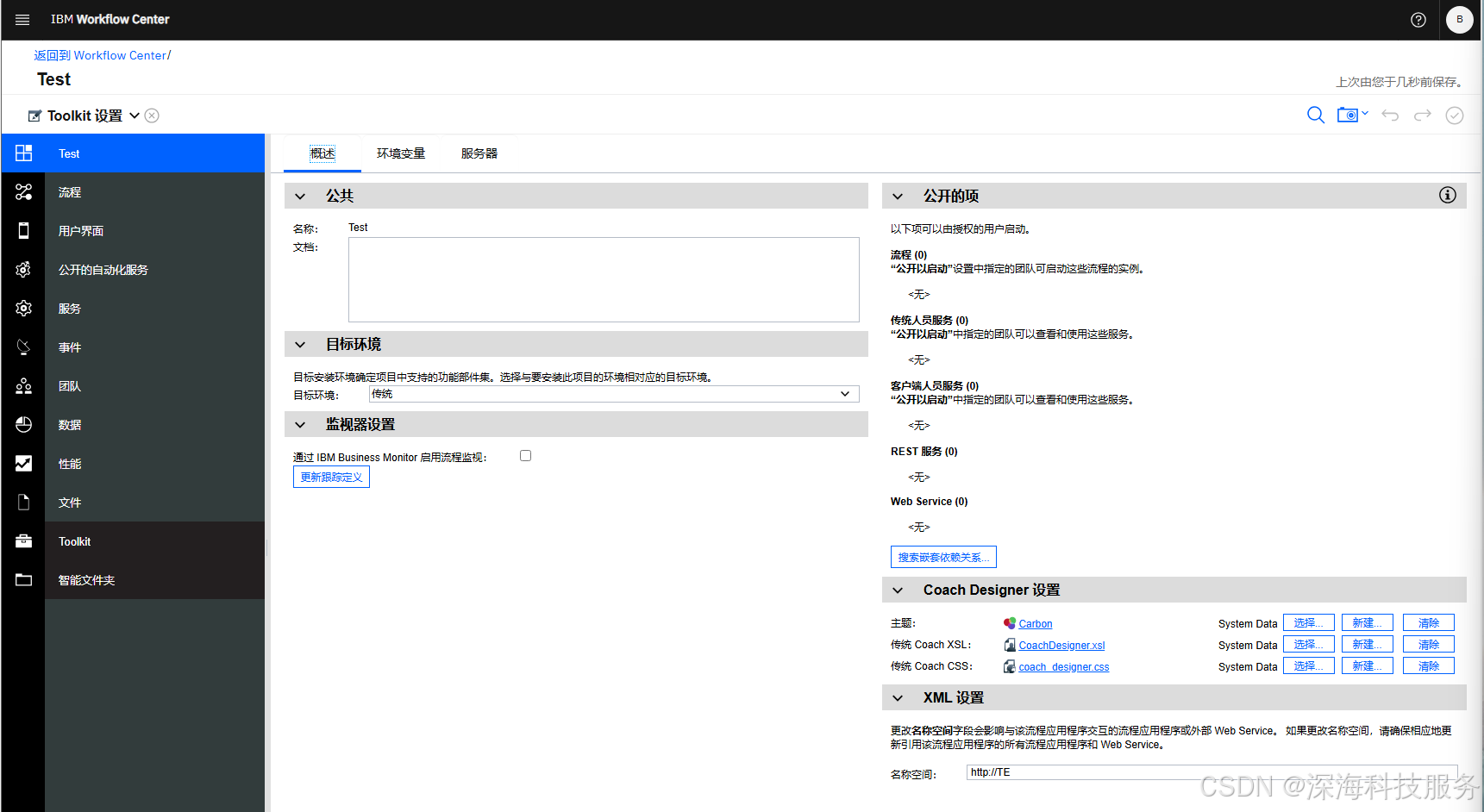Click inside the 文档 text area
The image size is (1484, 812).
click(x=604, y=279)
